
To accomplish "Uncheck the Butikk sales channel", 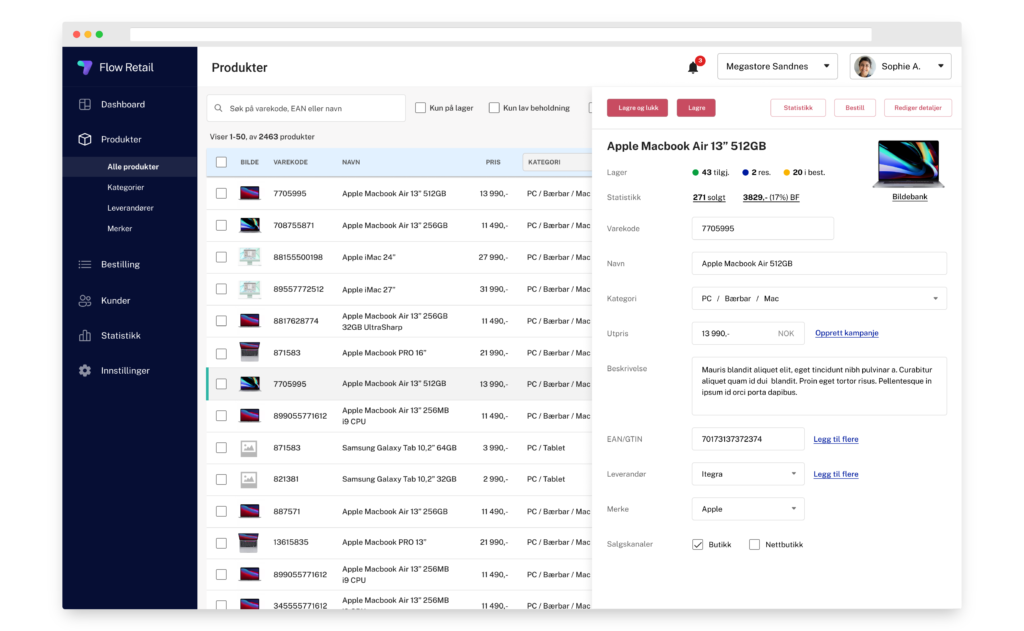I will pyautogui.click(x=698, y=545).
